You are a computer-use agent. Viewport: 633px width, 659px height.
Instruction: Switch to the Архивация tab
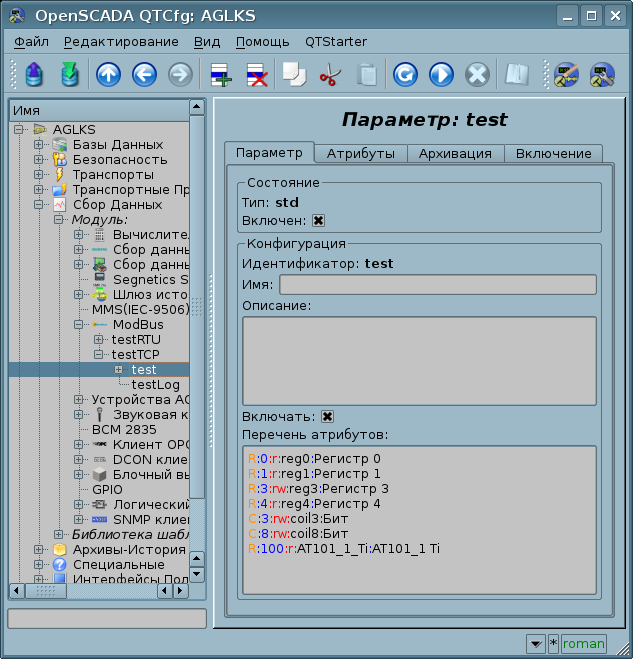click(x=455, y=153)
